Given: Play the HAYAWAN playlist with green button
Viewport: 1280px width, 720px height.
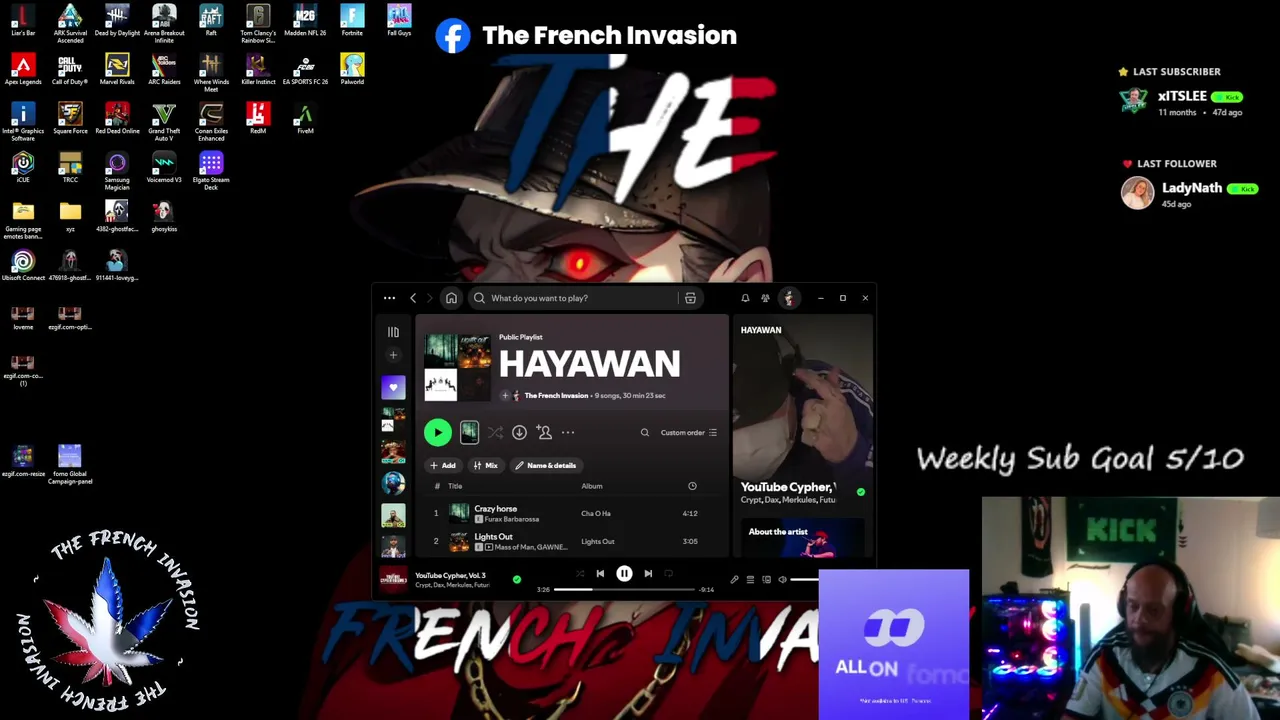Looking at the screenshot, I should (x=437, y=432).
